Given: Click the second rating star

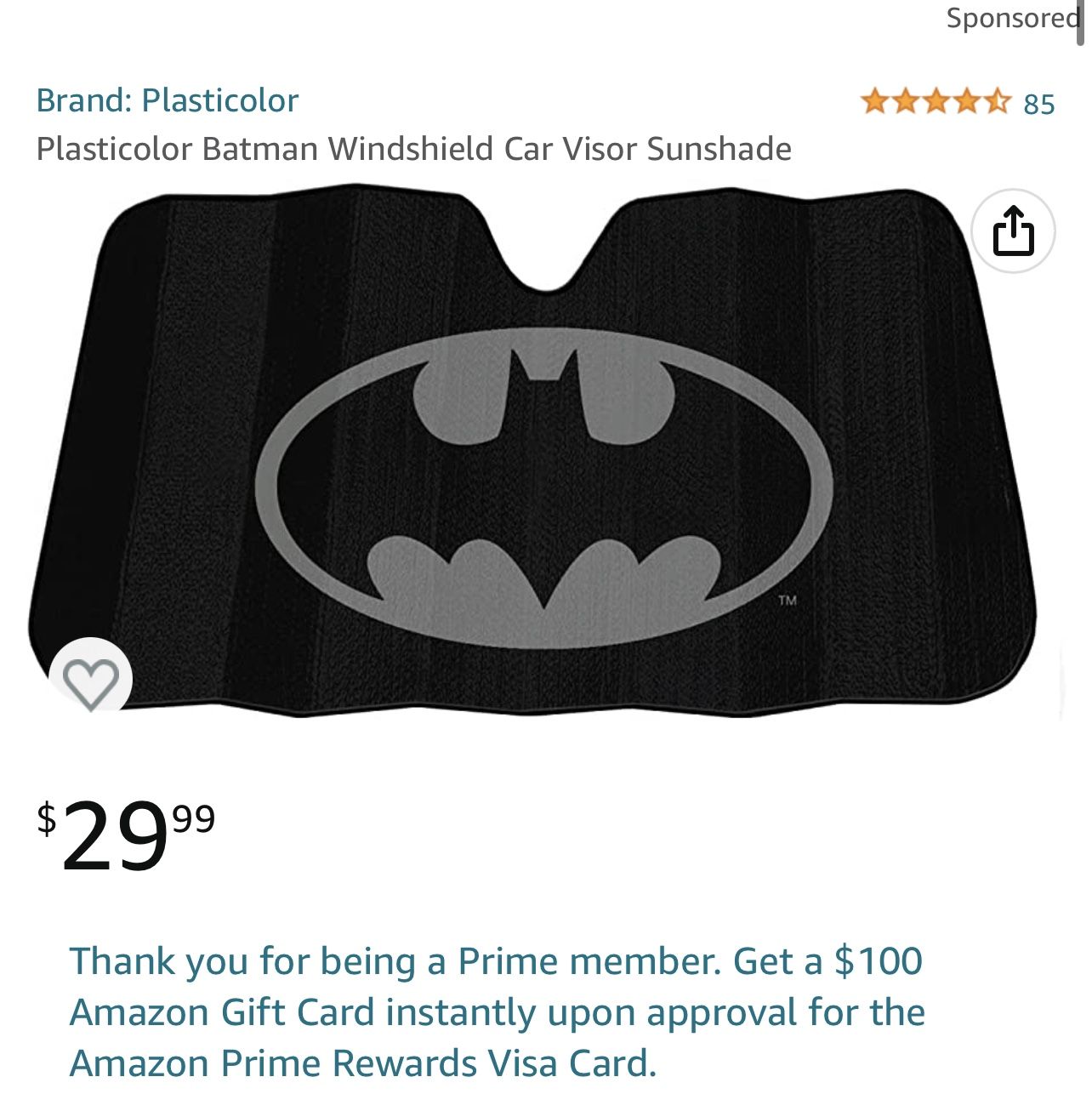Looking at the screenshot, I should 906,103.
